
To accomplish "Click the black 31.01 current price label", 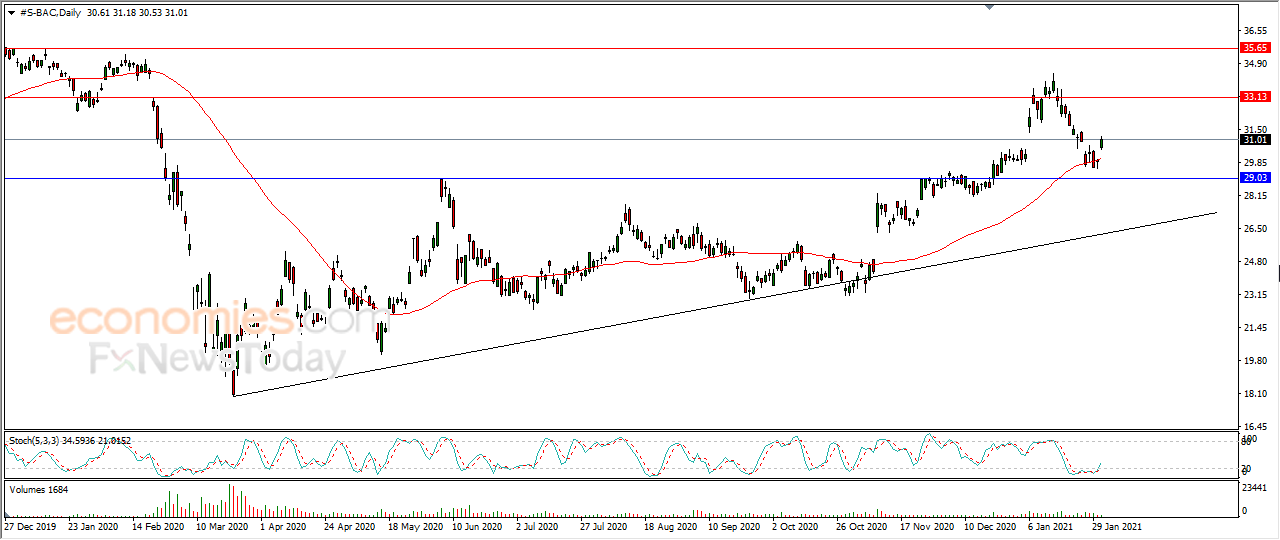I will [x=1254, y=140].
